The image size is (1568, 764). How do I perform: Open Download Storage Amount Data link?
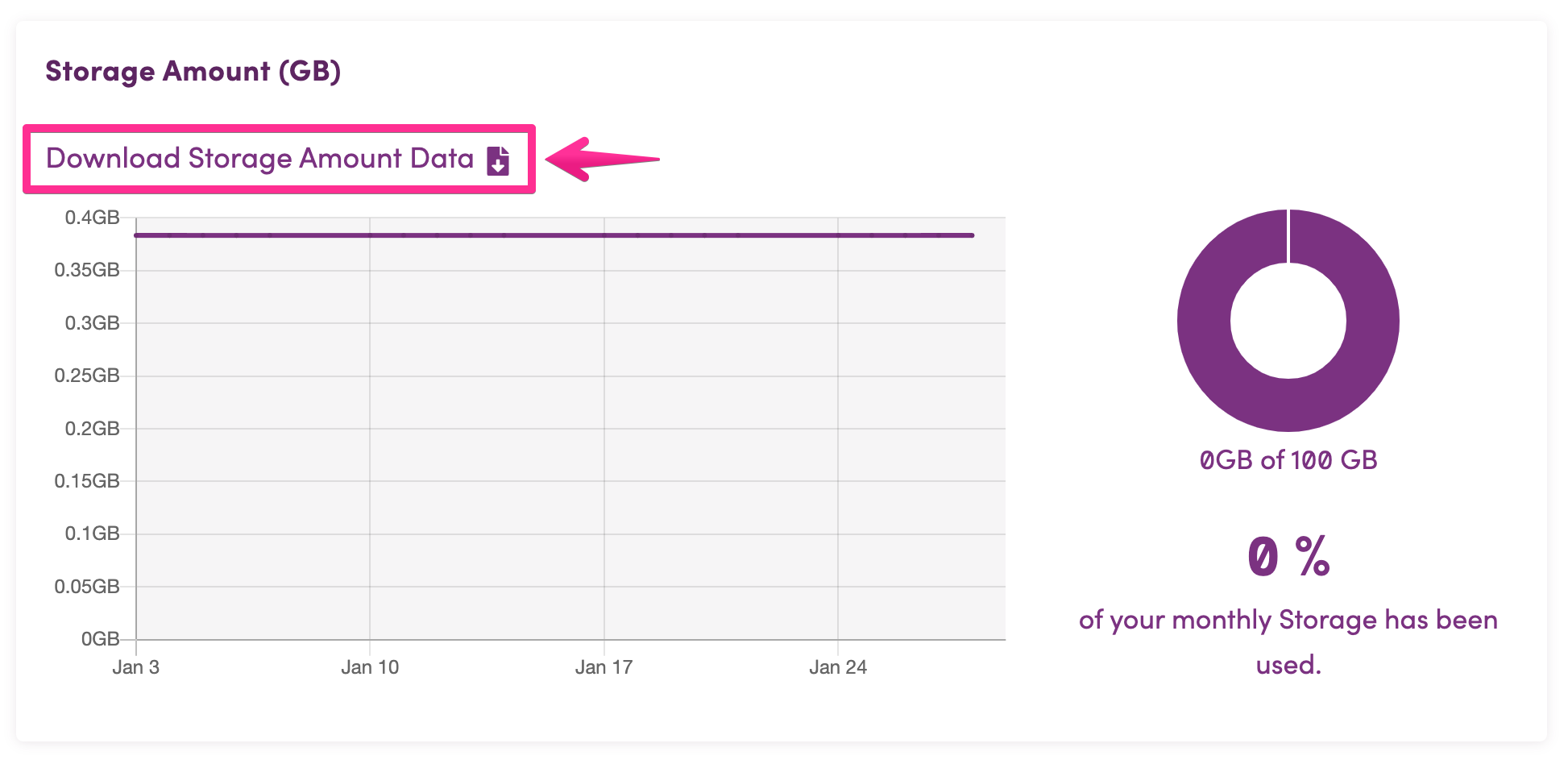pos(278,159)
